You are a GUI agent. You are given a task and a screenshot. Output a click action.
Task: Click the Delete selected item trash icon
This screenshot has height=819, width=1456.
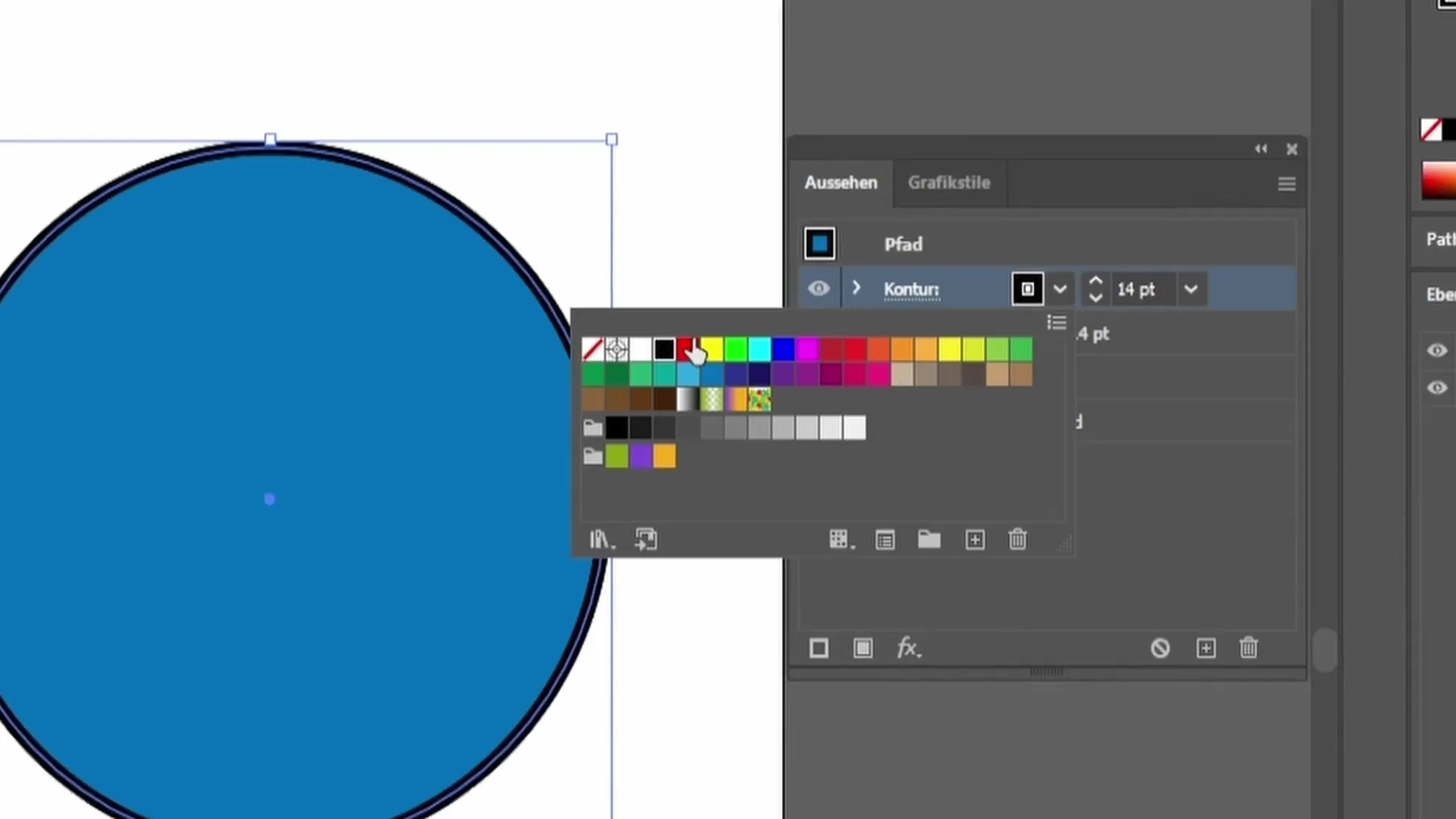click(x=1249, y=648)
